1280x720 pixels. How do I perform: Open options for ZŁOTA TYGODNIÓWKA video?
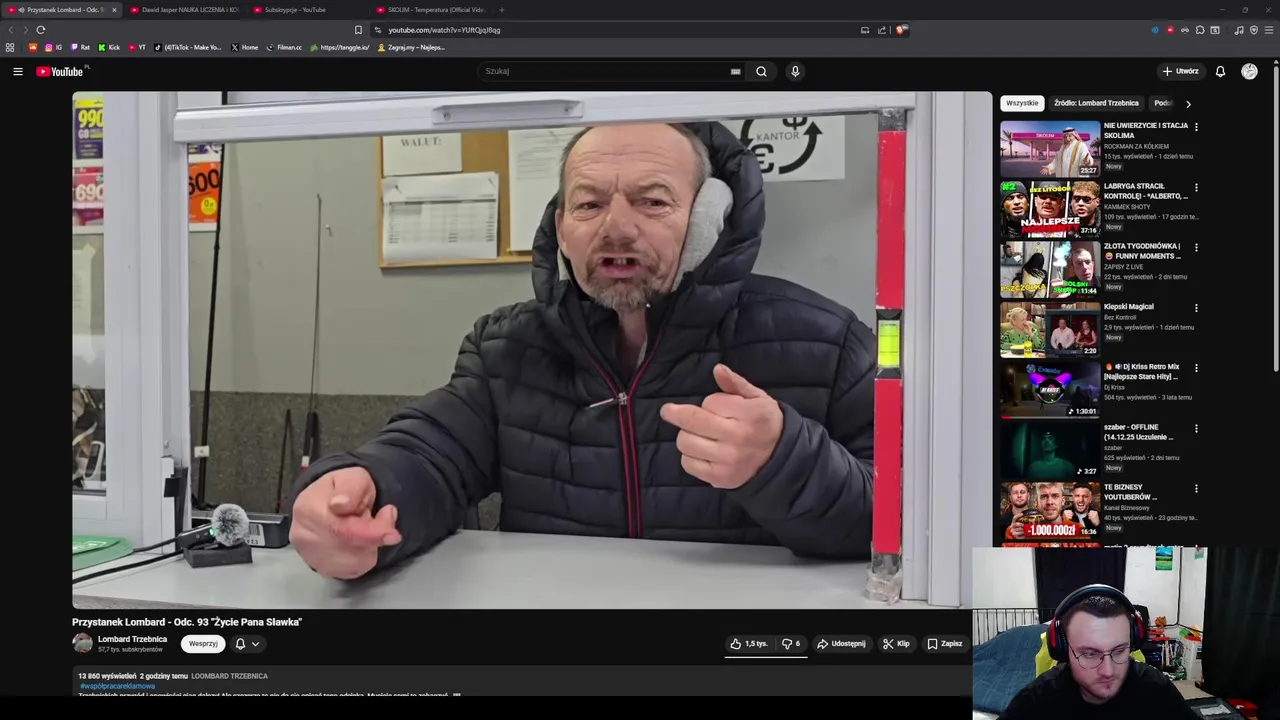tap(1196, 247)
